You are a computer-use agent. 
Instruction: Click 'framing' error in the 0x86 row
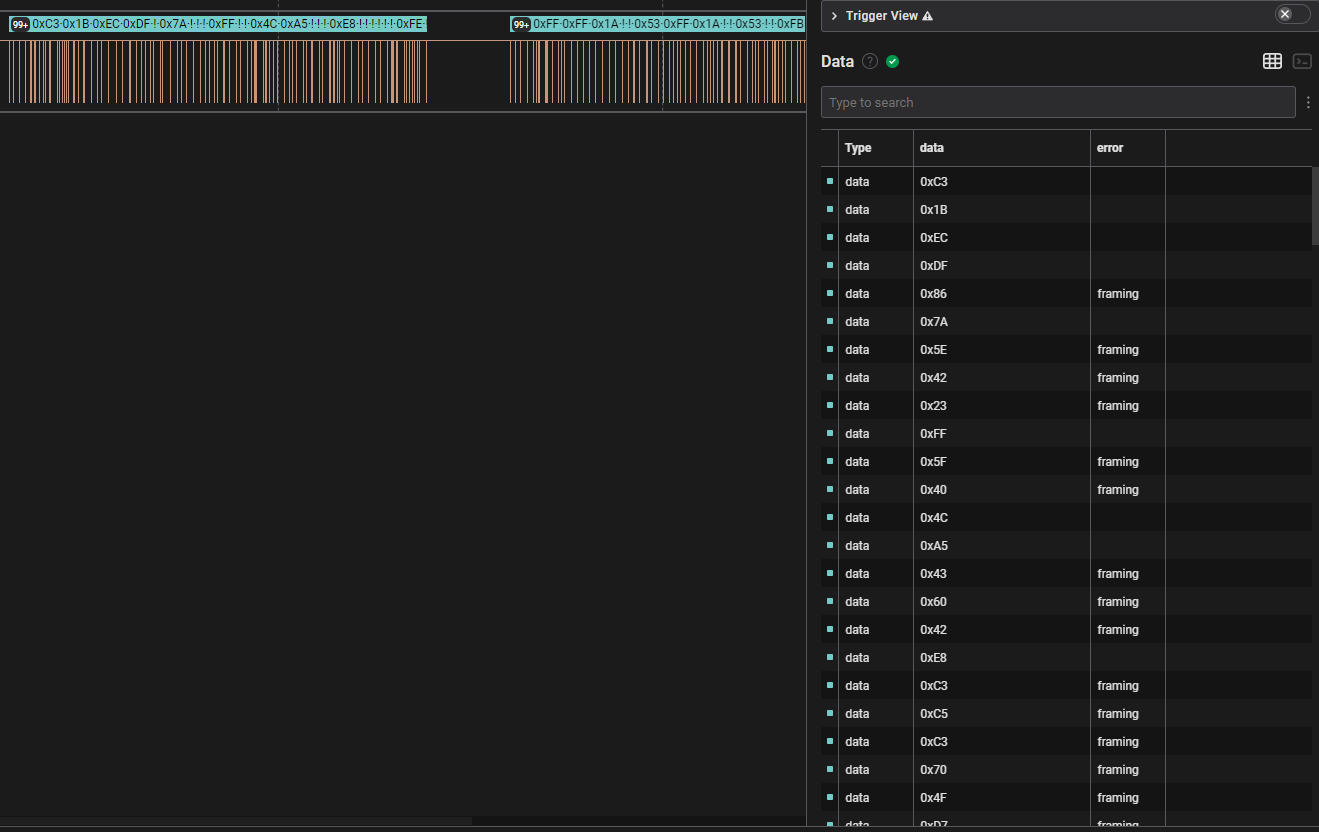coord(1118,293)
